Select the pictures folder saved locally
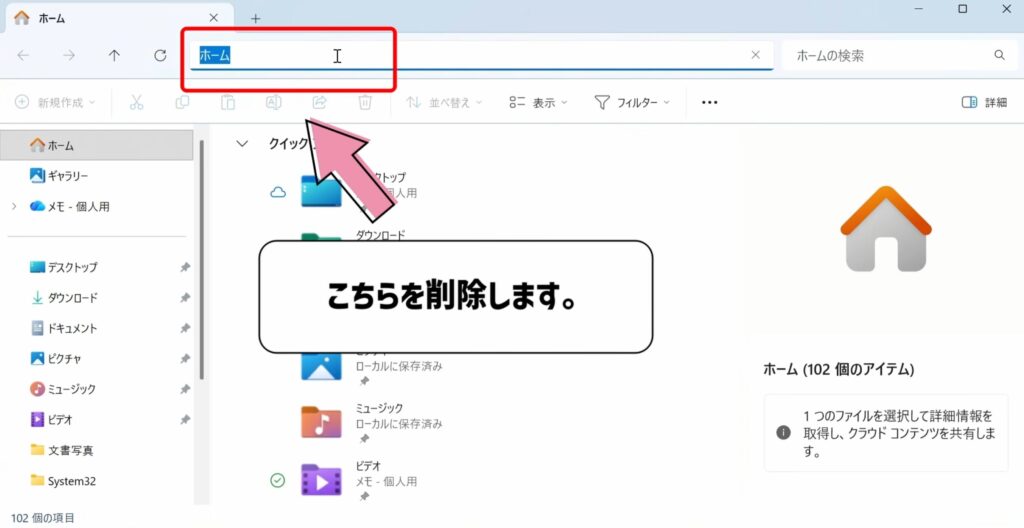The width and height of the screenshot is (1024, 528). pyautogui.click(x=321, y=366)
